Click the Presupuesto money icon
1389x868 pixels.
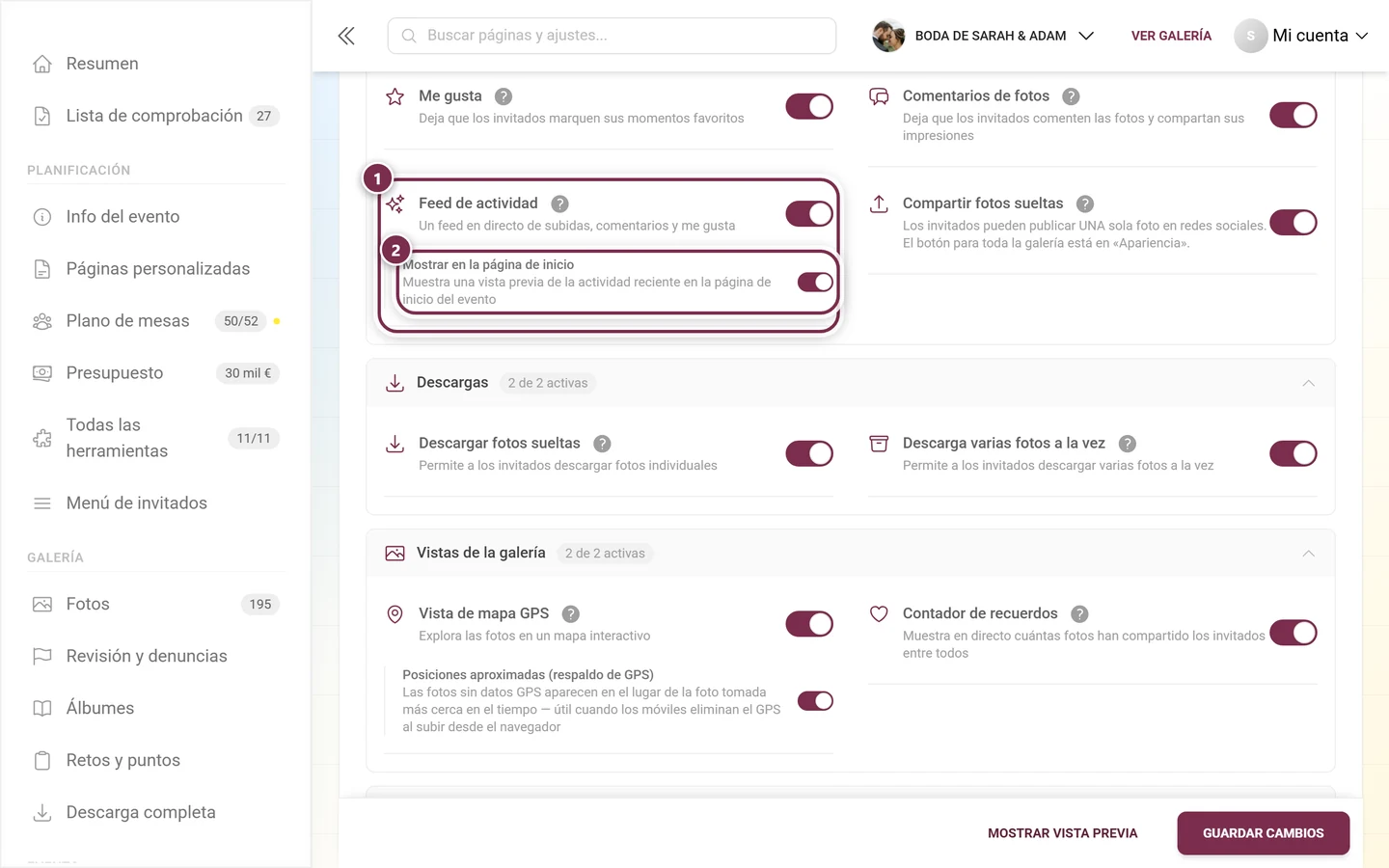(x=42, y=373)
